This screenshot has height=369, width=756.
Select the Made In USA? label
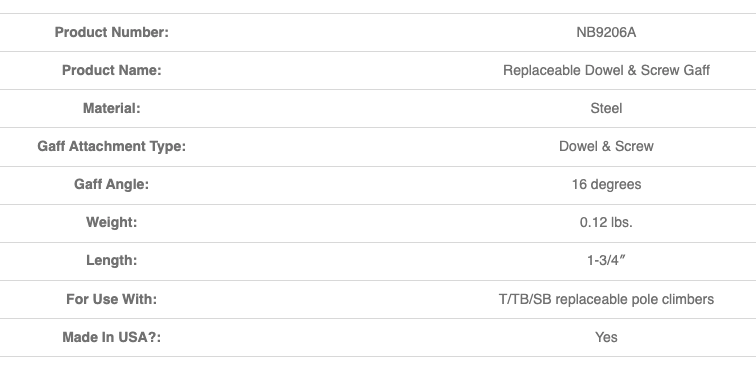[x=111, y=337]
